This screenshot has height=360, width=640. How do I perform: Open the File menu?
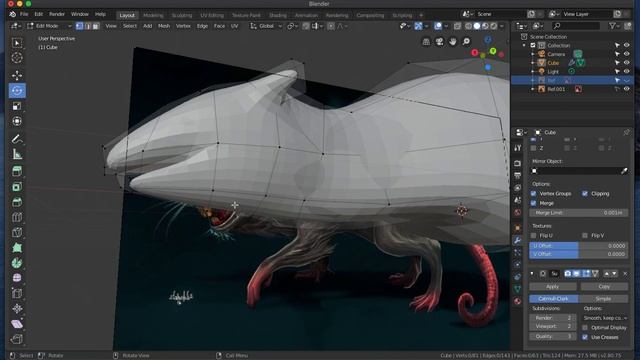pyautogui.click(x=24, y=14)
